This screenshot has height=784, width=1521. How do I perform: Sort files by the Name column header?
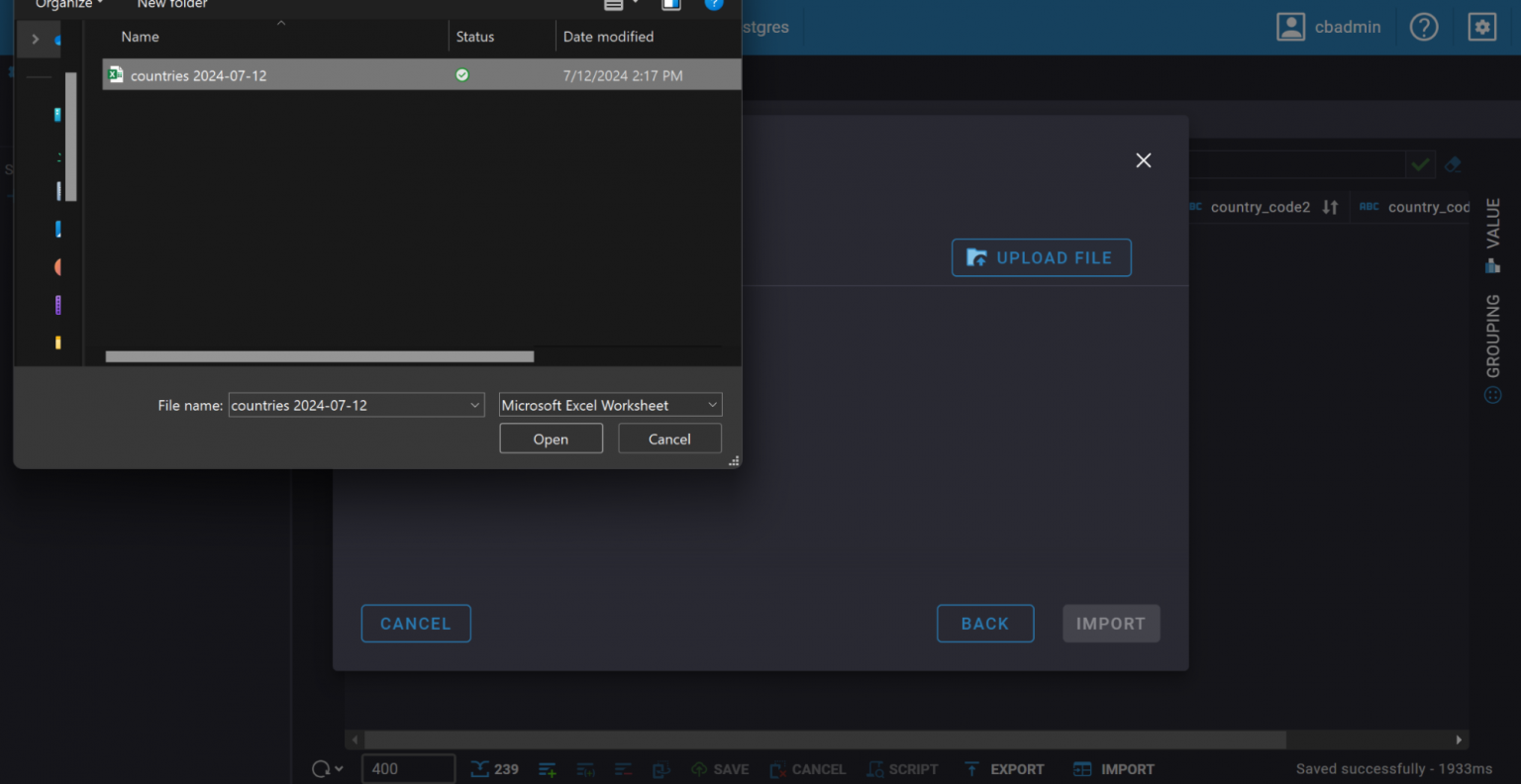point(140,37)
